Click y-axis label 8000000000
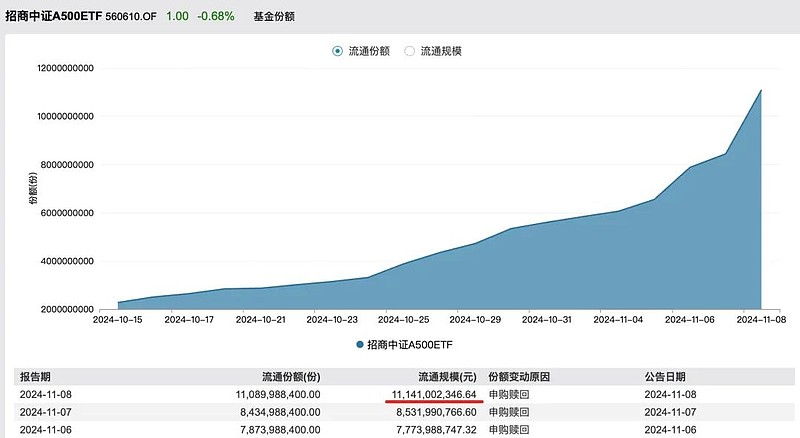 click(67, 165)
